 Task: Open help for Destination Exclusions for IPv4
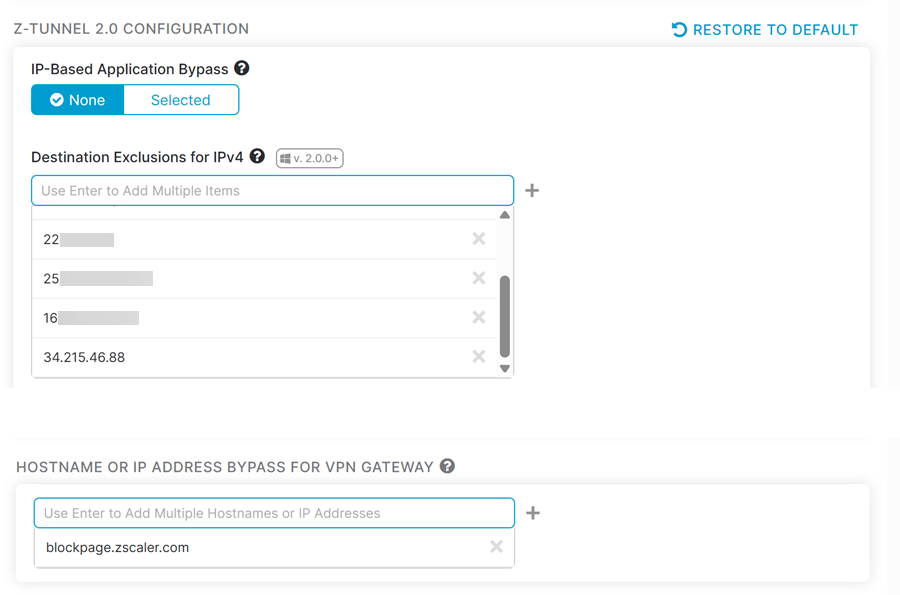click(257, 157)
